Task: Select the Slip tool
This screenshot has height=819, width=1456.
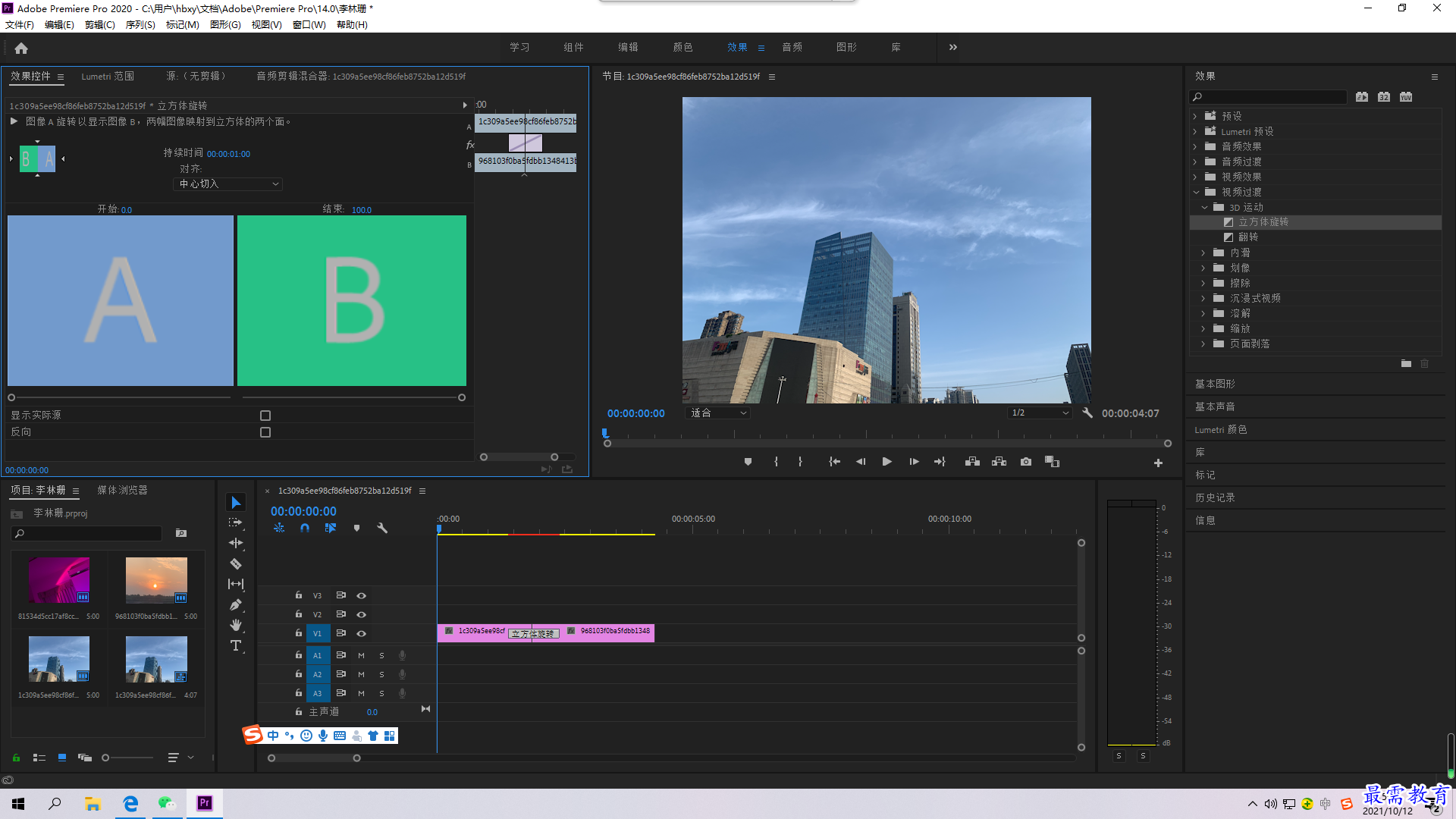Action: coord(236,584)
